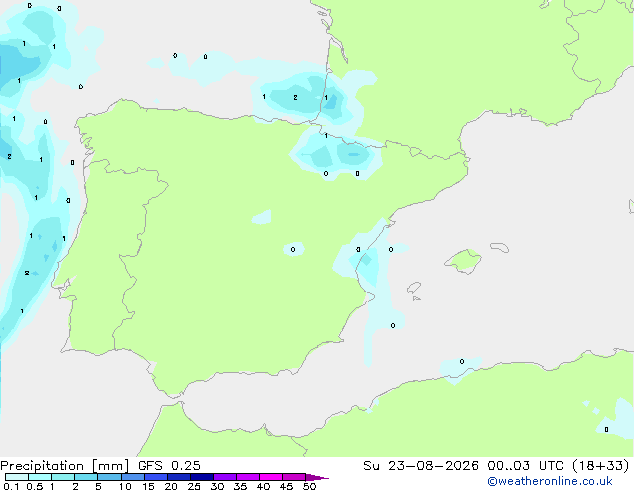Click the 'GFS 0.25' model label
The image size is (634, 490).
coord(169,466)
